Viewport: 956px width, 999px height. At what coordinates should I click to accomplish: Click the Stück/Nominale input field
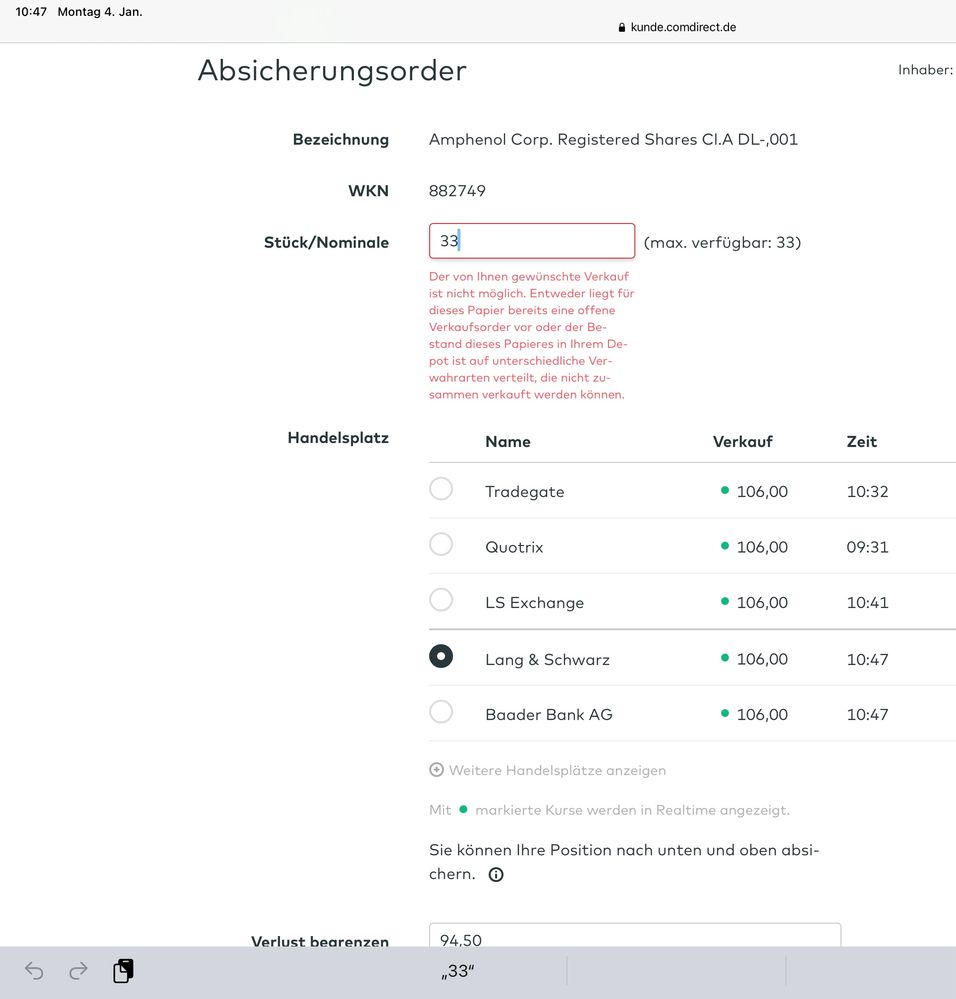point(532,241)
